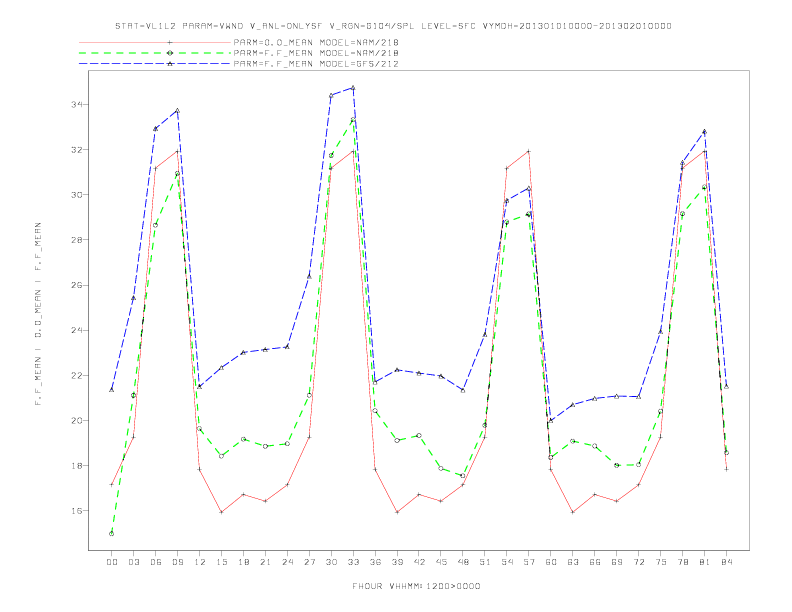Click x-axis forecast hour label 63
Screen dimensions: 792x612
click(573, 562)
